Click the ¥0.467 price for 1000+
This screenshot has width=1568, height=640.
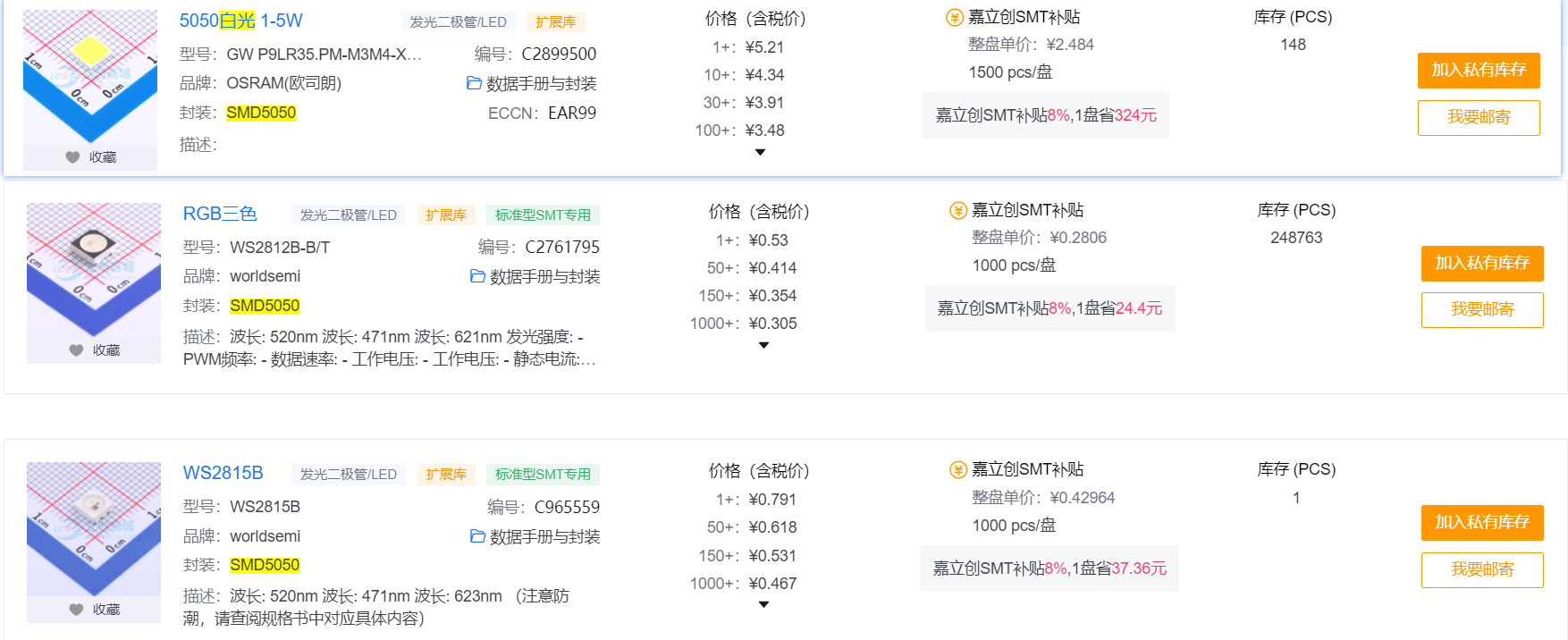pos(772,584)
